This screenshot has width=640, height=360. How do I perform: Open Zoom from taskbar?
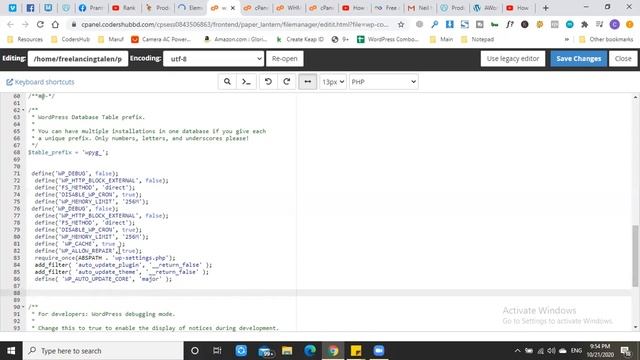[x=379, y=351]
